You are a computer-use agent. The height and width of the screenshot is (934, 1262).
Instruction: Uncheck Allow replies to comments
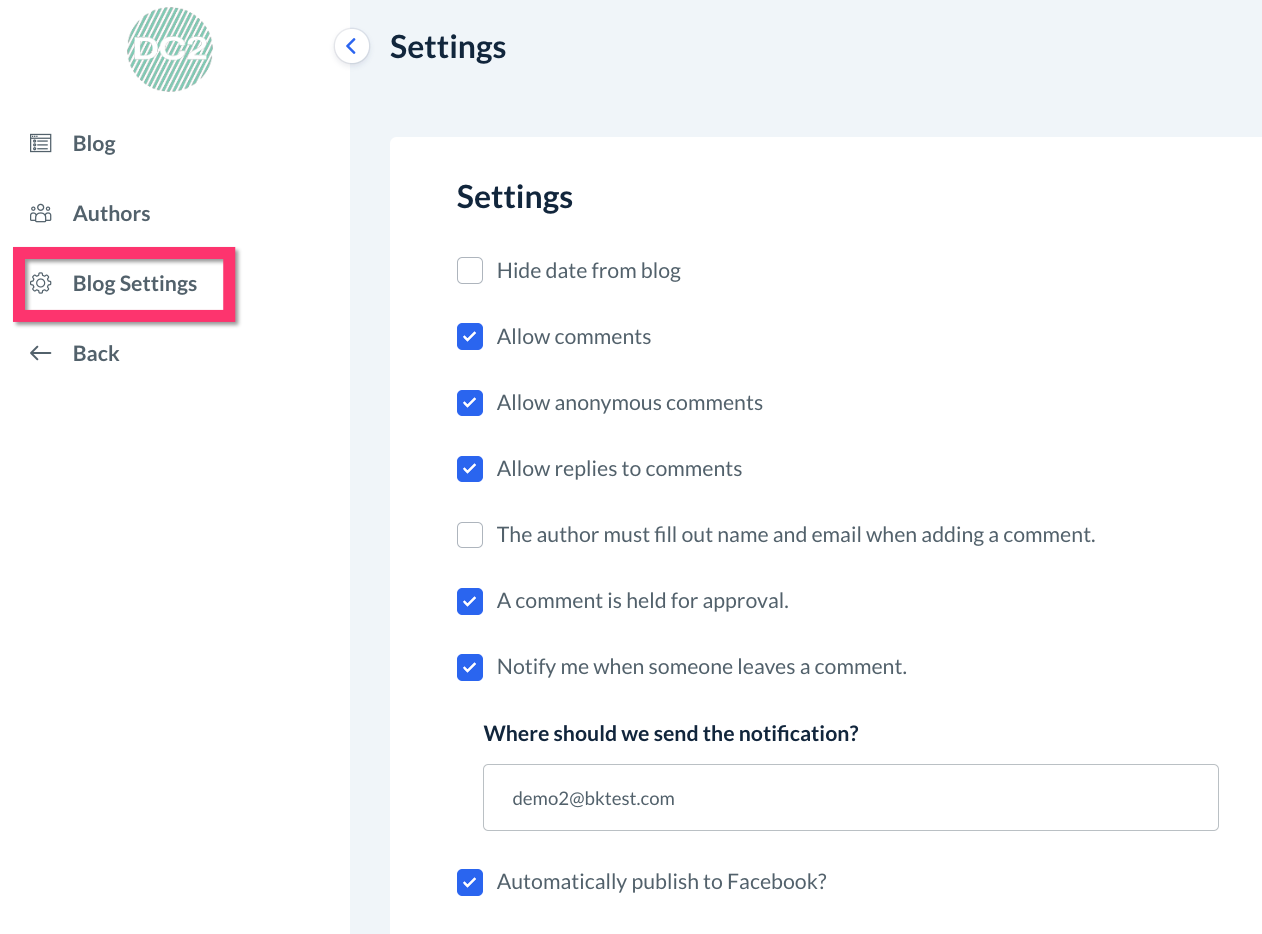470,469
